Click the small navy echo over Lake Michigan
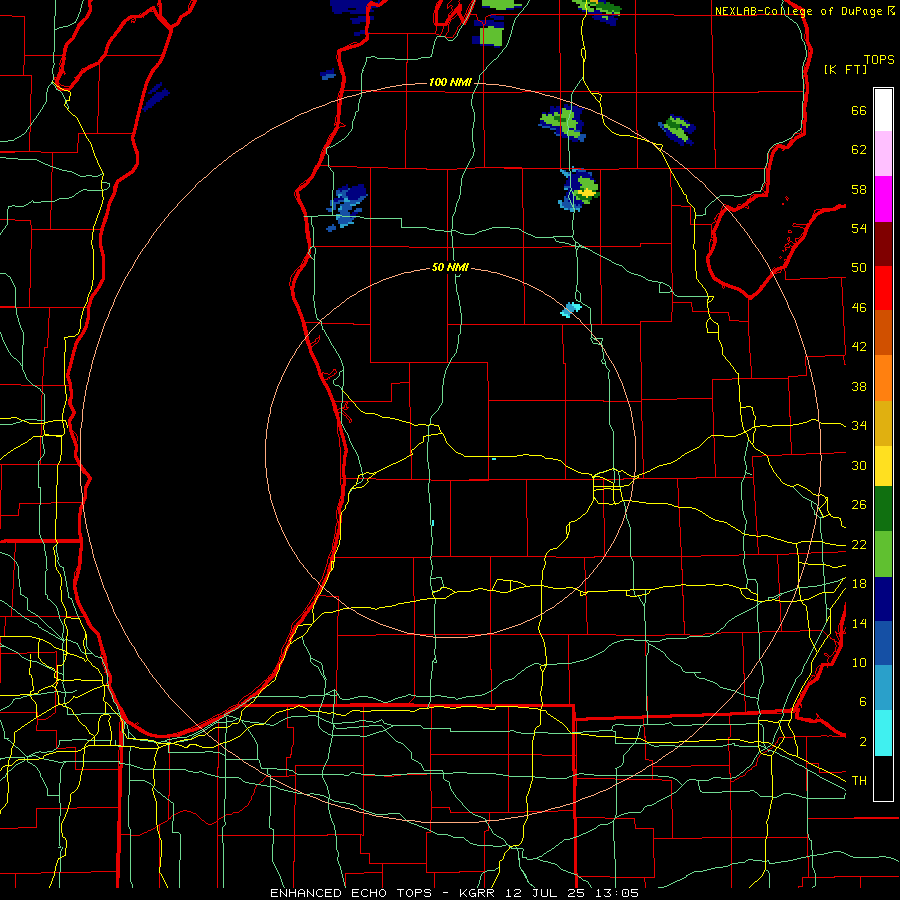This screenshot has height=900, width=900. [x=156, y=96]
